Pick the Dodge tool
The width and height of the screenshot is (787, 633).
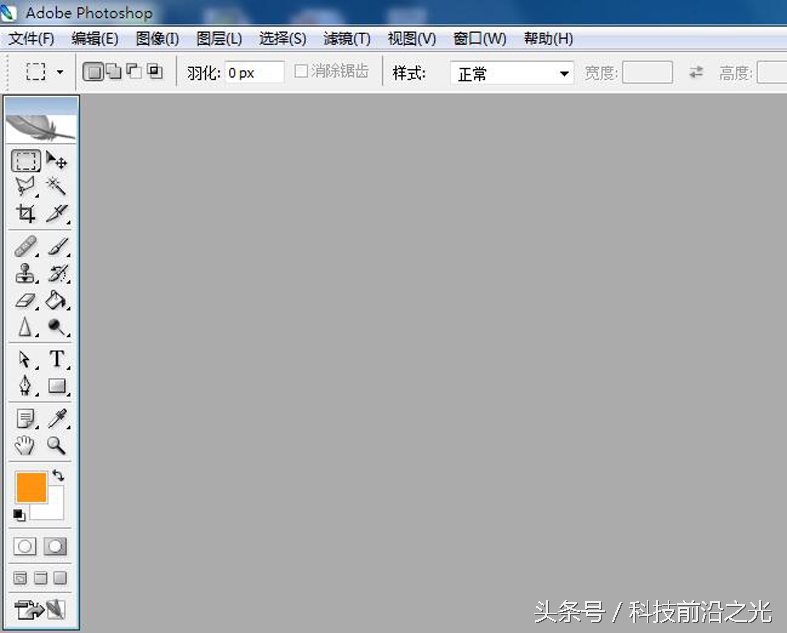point(57,327)
